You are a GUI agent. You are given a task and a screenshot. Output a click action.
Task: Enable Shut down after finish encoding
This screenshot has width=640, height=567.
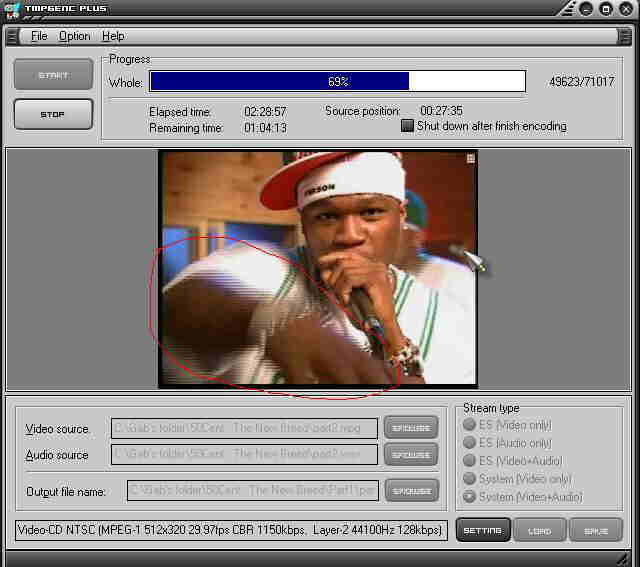(407, 126)
